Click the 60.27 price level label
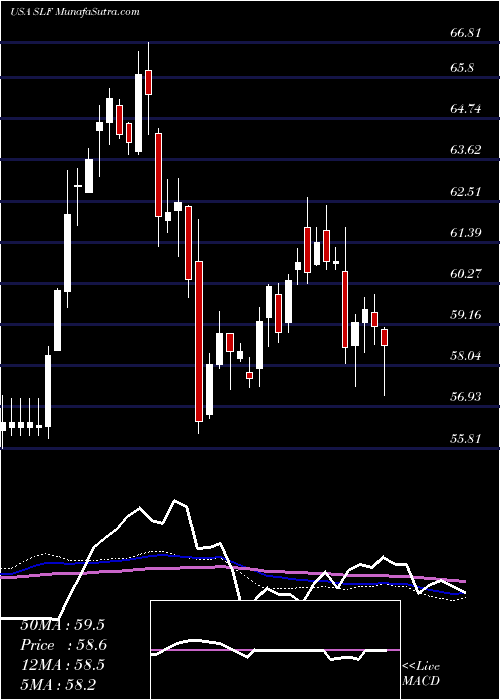 click(x=466, y=274)
